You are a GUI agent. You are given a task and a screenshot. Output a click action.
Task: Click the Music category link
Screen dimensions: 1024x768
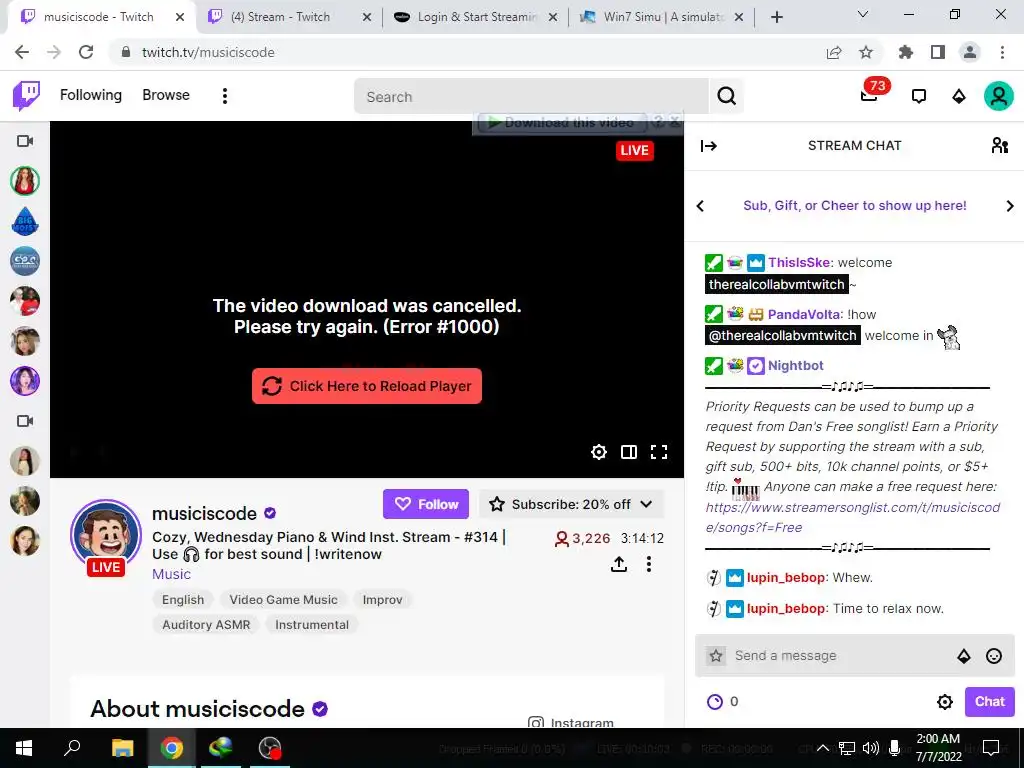click(x=171, y=574)
